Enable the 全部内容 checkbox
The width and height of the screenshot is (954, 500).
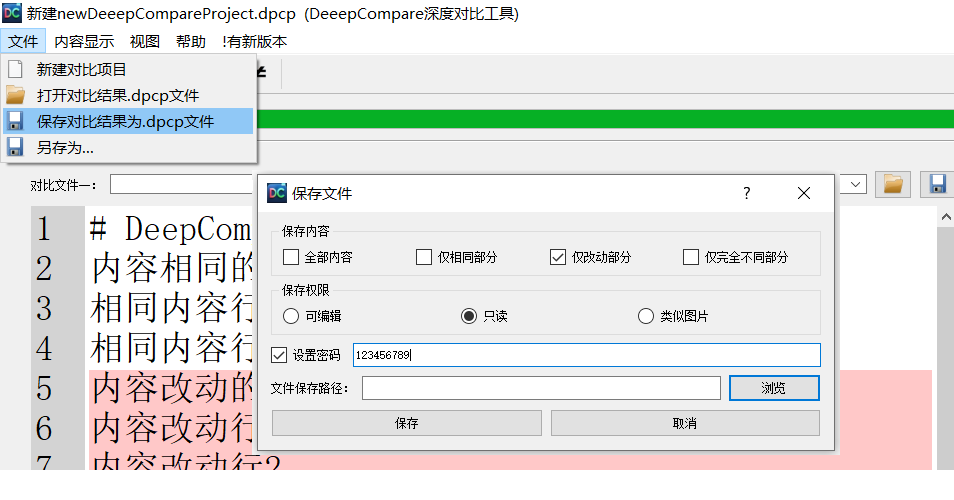click(291, 257)
